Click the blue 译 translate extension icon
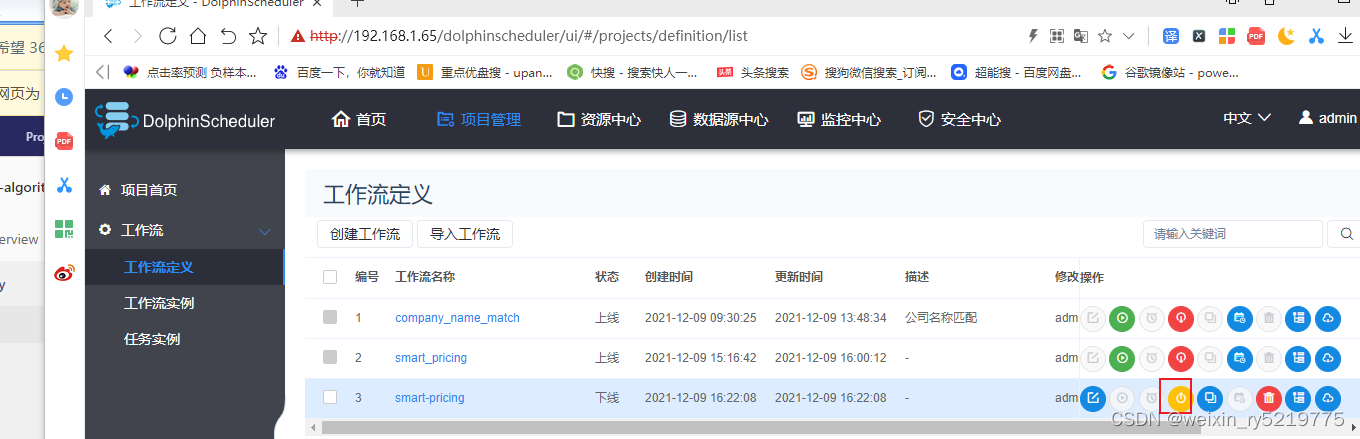Viewport: 1360px width, 439px height. coord(1170,36)
